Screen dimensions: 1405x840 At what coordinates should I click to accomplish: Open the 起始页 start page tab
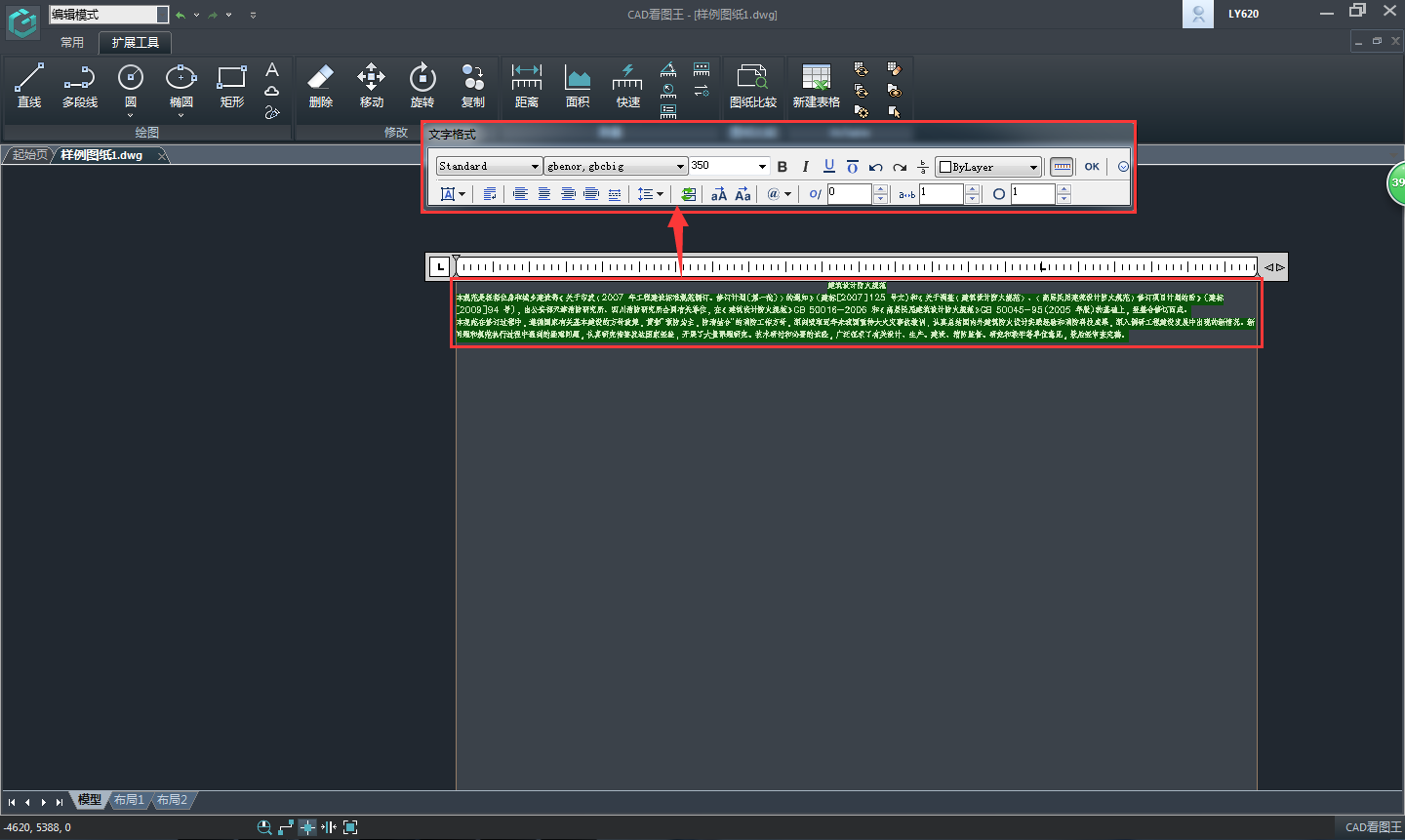29,155
